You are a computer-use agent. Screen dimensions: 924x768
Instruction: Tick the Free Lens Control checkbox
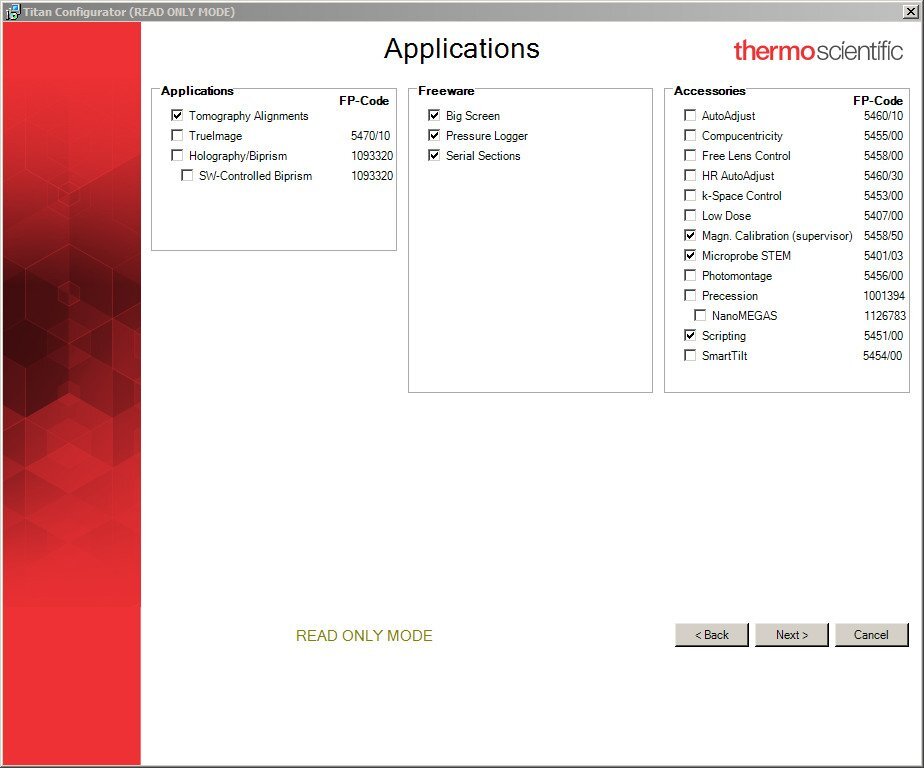(690, 156)
